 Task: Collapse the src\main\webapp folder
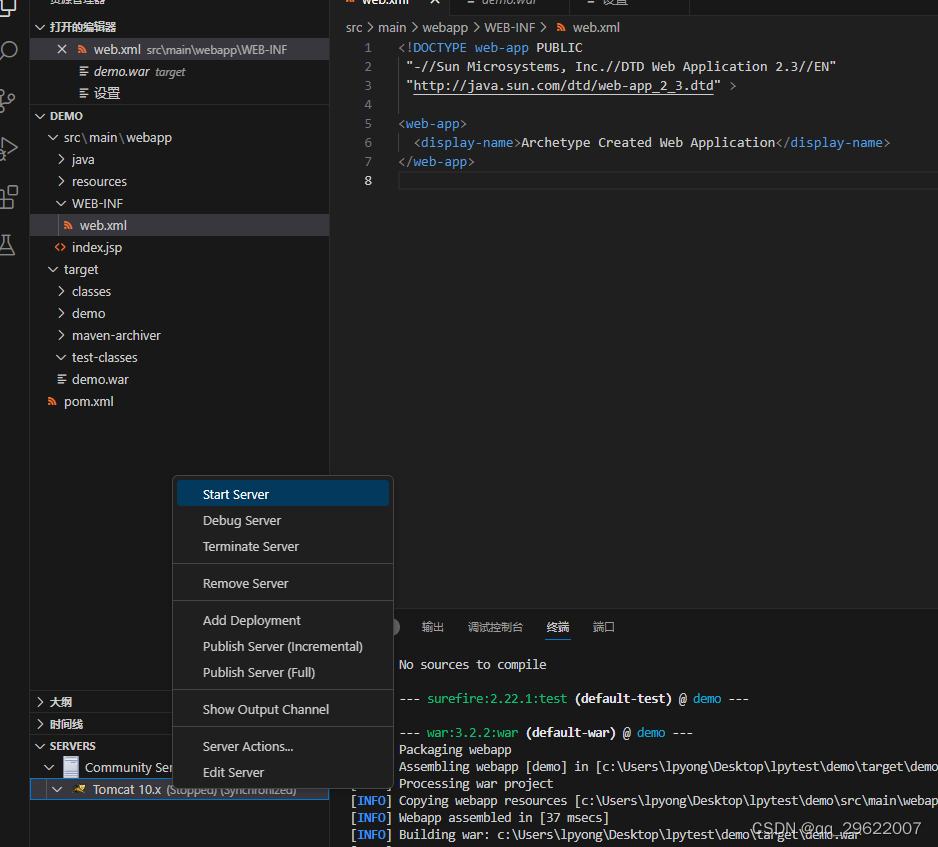tap(53, 138)
